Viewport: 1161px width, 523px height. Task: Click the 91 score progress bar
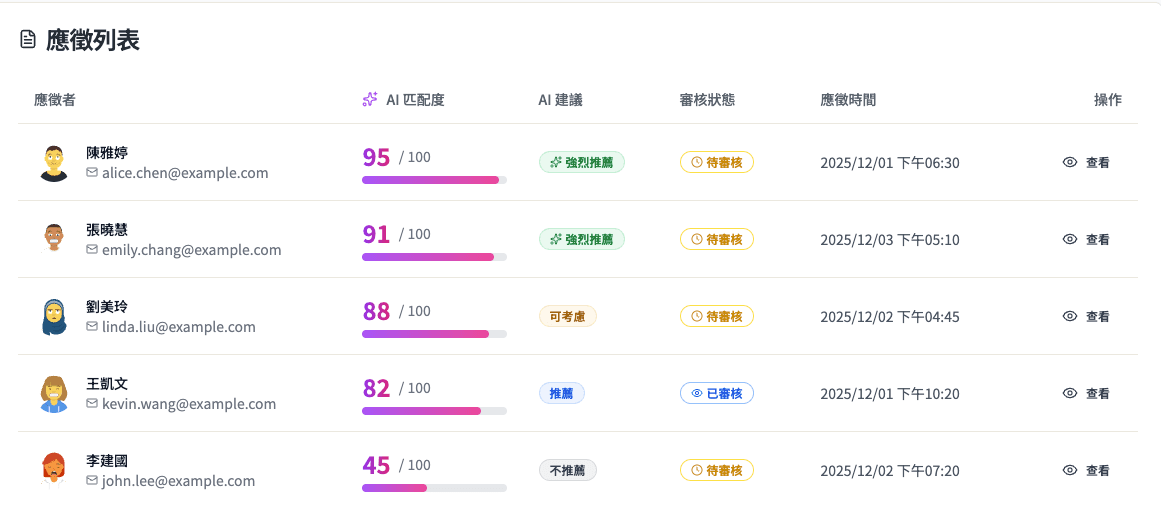pyautogui.click(x=435, y=257)
